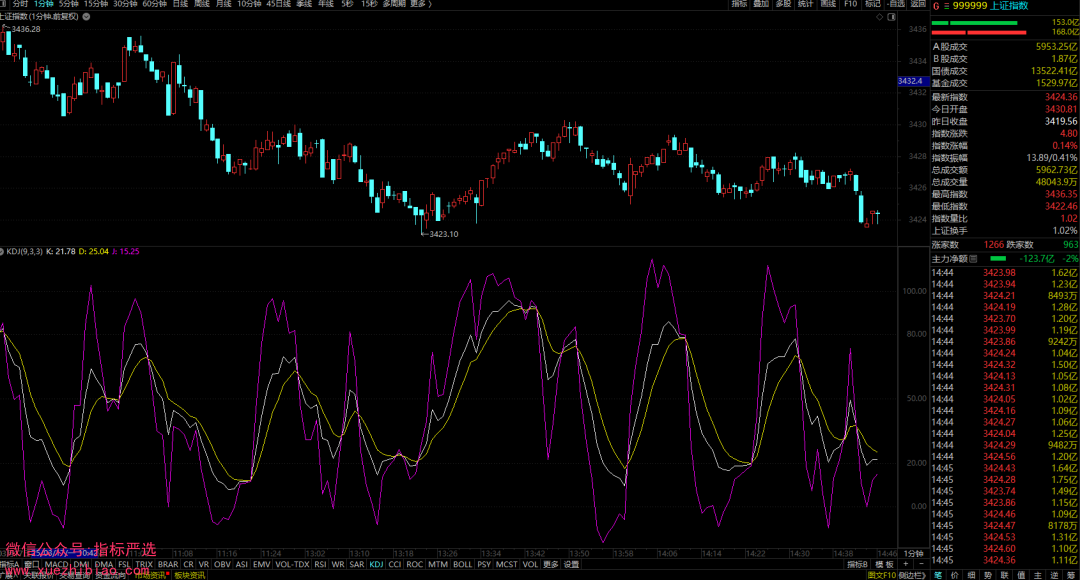Open F10 company information
This screenshot has height=580, width=1080.
pos(851,3)
